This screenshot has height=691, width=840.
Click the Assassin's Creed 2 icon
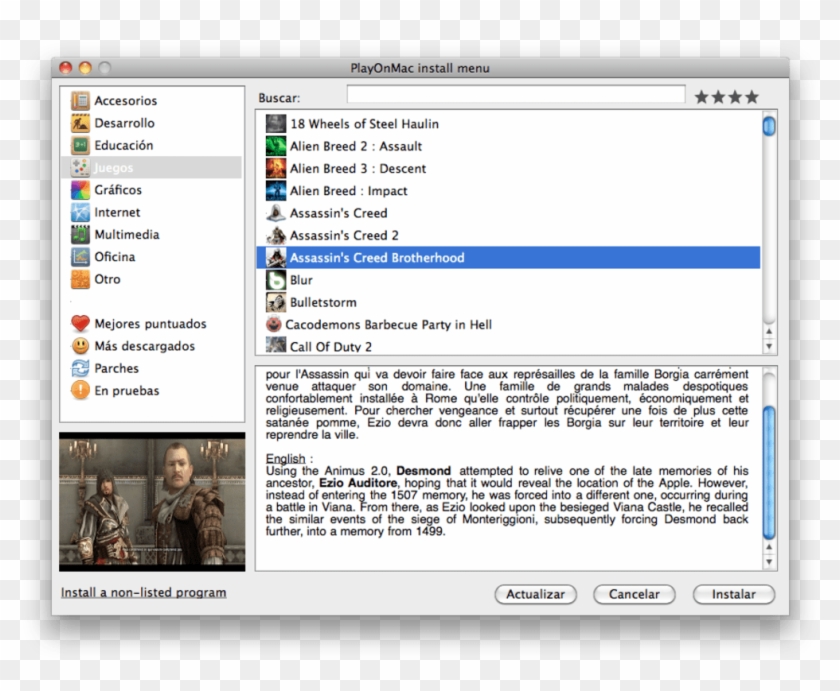276,235
